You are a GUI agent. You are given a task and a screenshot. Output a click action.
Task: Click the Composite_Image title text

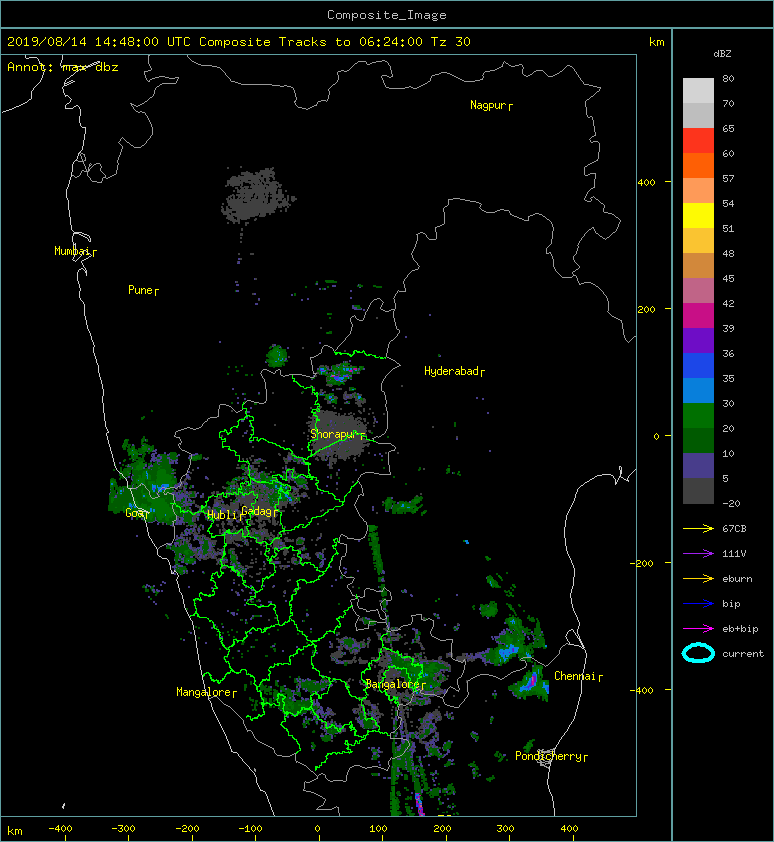(387, 15)
